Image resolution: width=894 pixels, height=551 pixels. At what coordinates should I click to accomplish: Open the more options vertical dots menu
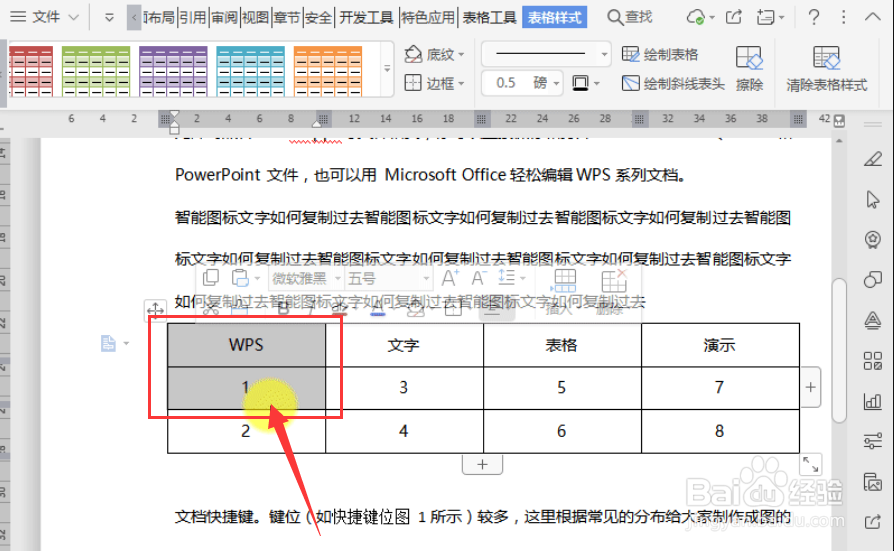pyautogui.click(x=843, y=17)
